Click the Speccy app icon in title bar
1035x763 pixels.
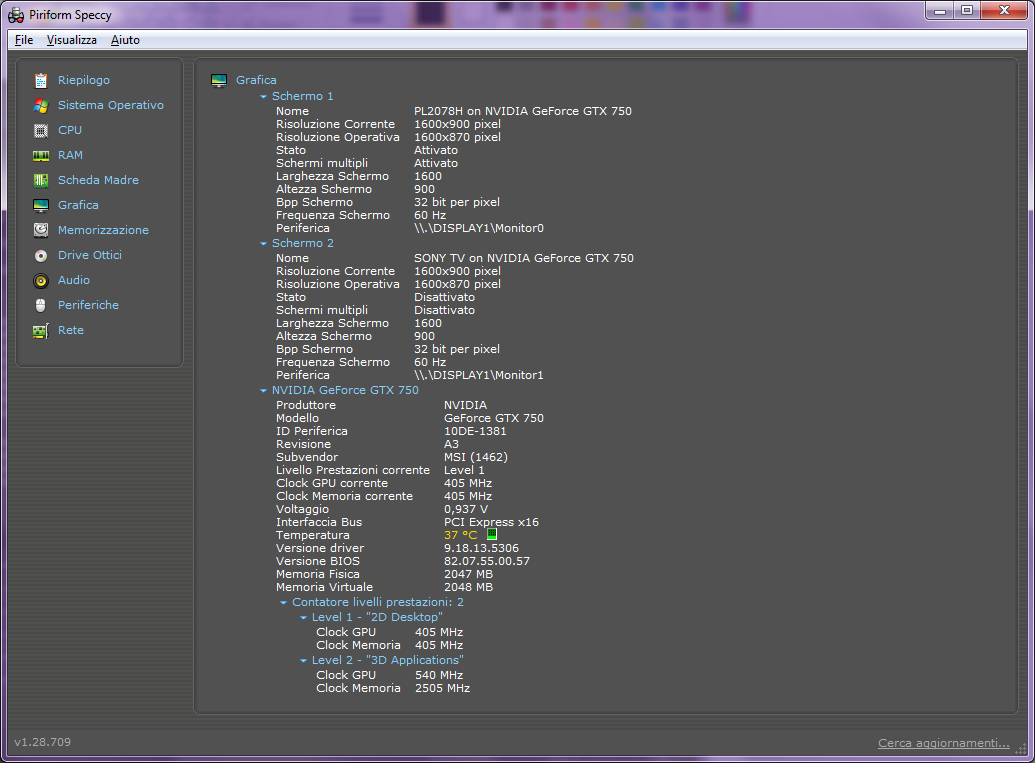[16, 15]
